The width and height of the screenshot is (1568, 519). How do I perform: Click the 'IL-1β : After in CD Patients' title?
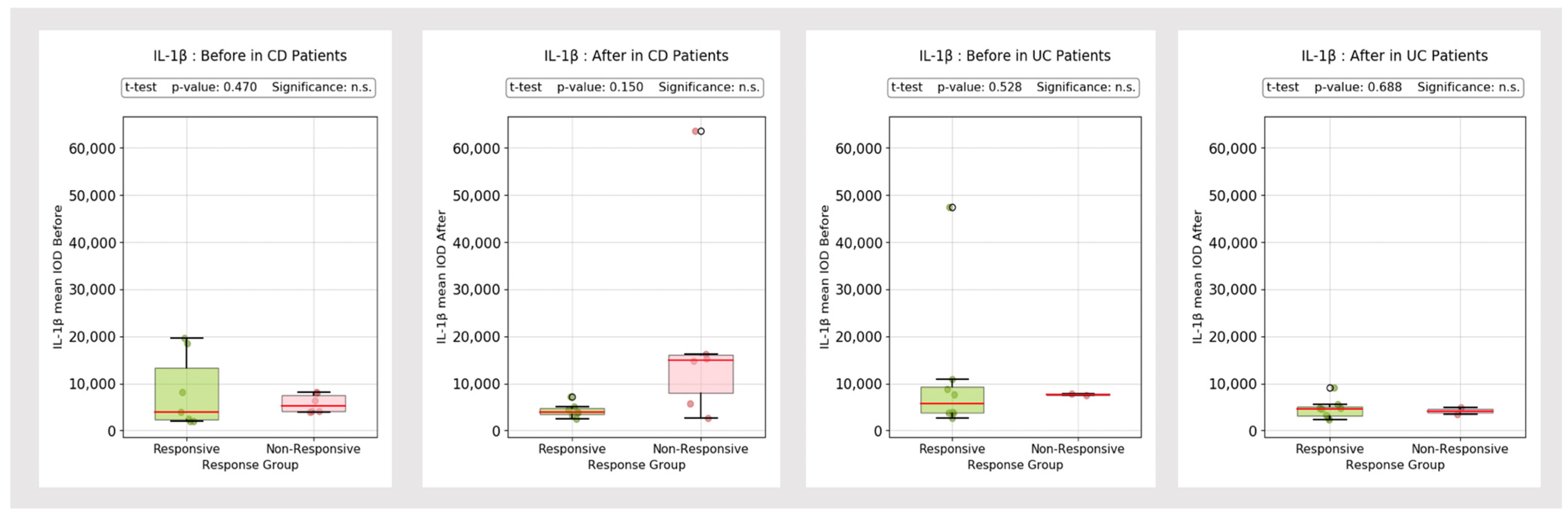pos(636,56)
